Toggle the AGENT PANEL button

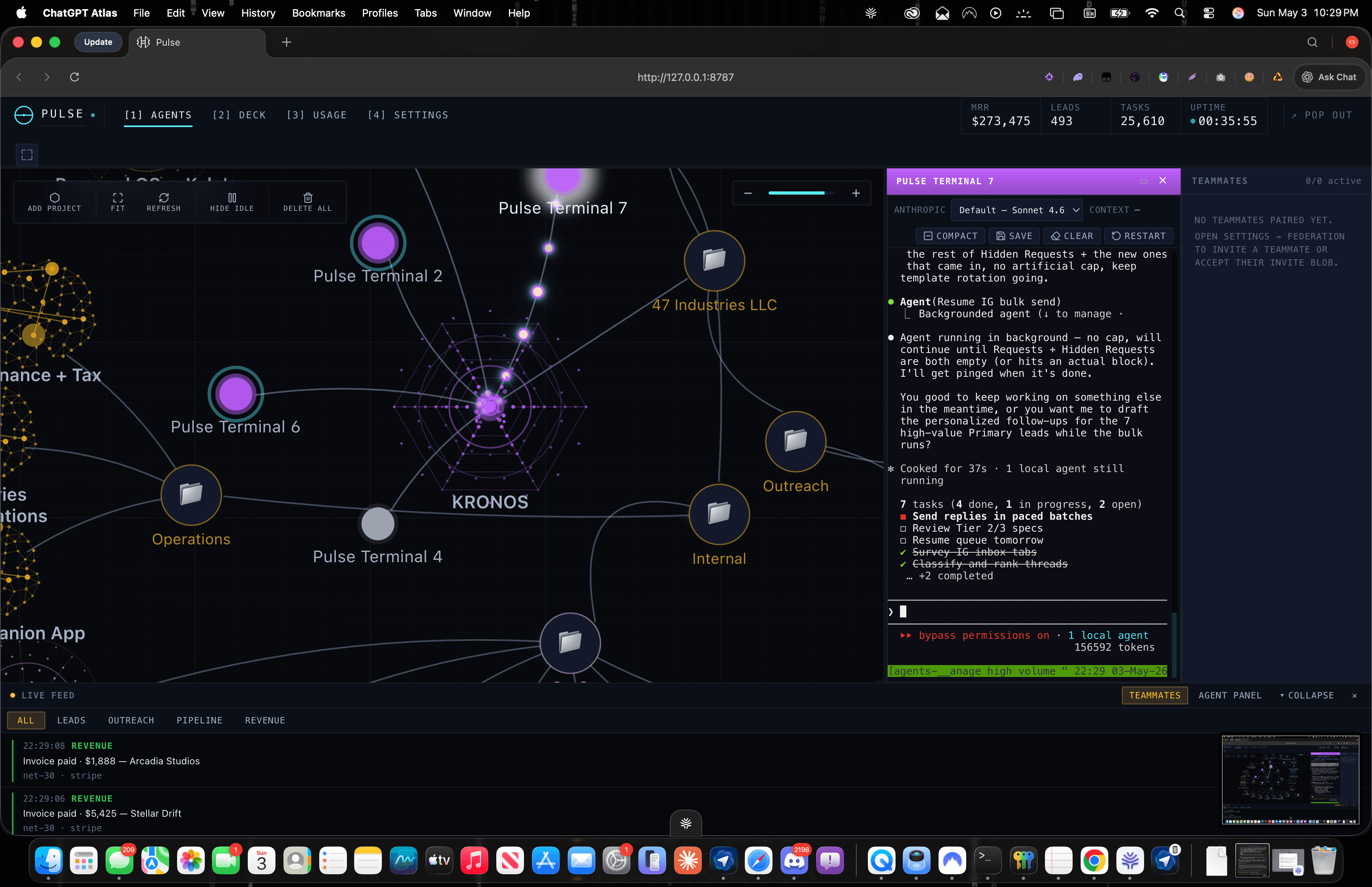point(1230,695)
